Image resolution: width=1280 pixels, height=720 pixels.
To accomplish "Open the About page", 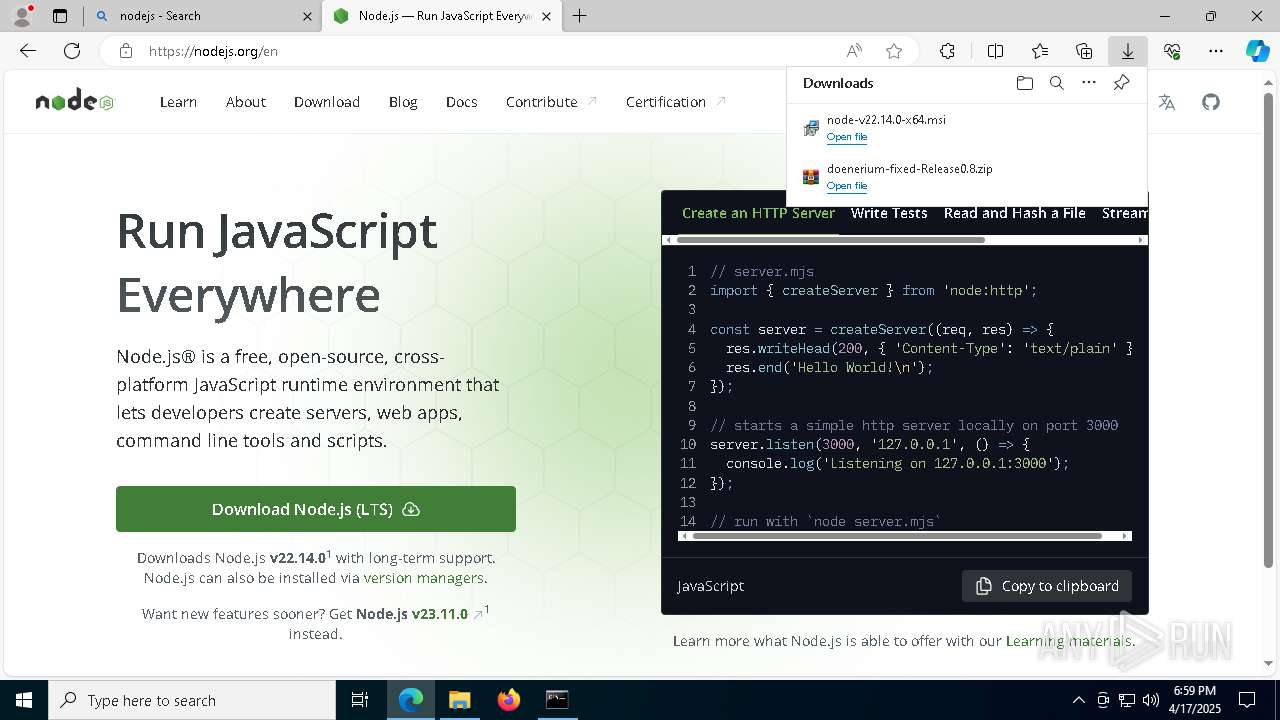I will [246, 102].
